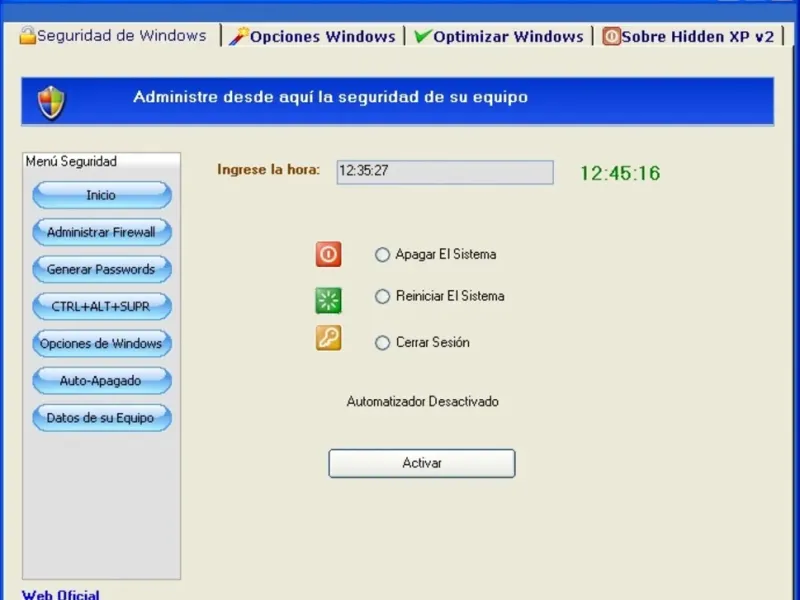Select Cerrar Sesión radio button
This screenshot has height=600, width=800.
pyautogui.click(x=382, y=342)
